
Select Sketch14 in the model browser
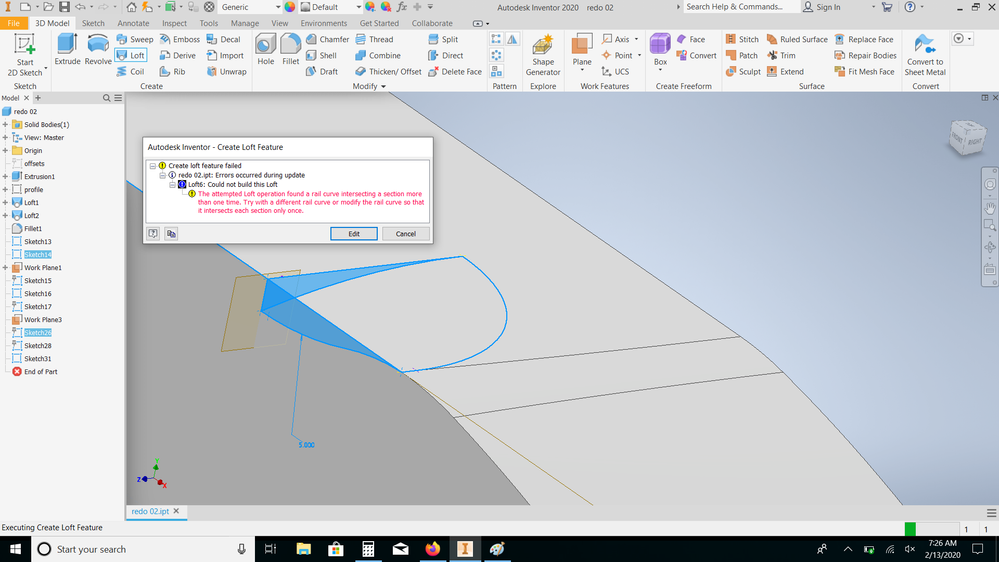click(x=38, y=254)
